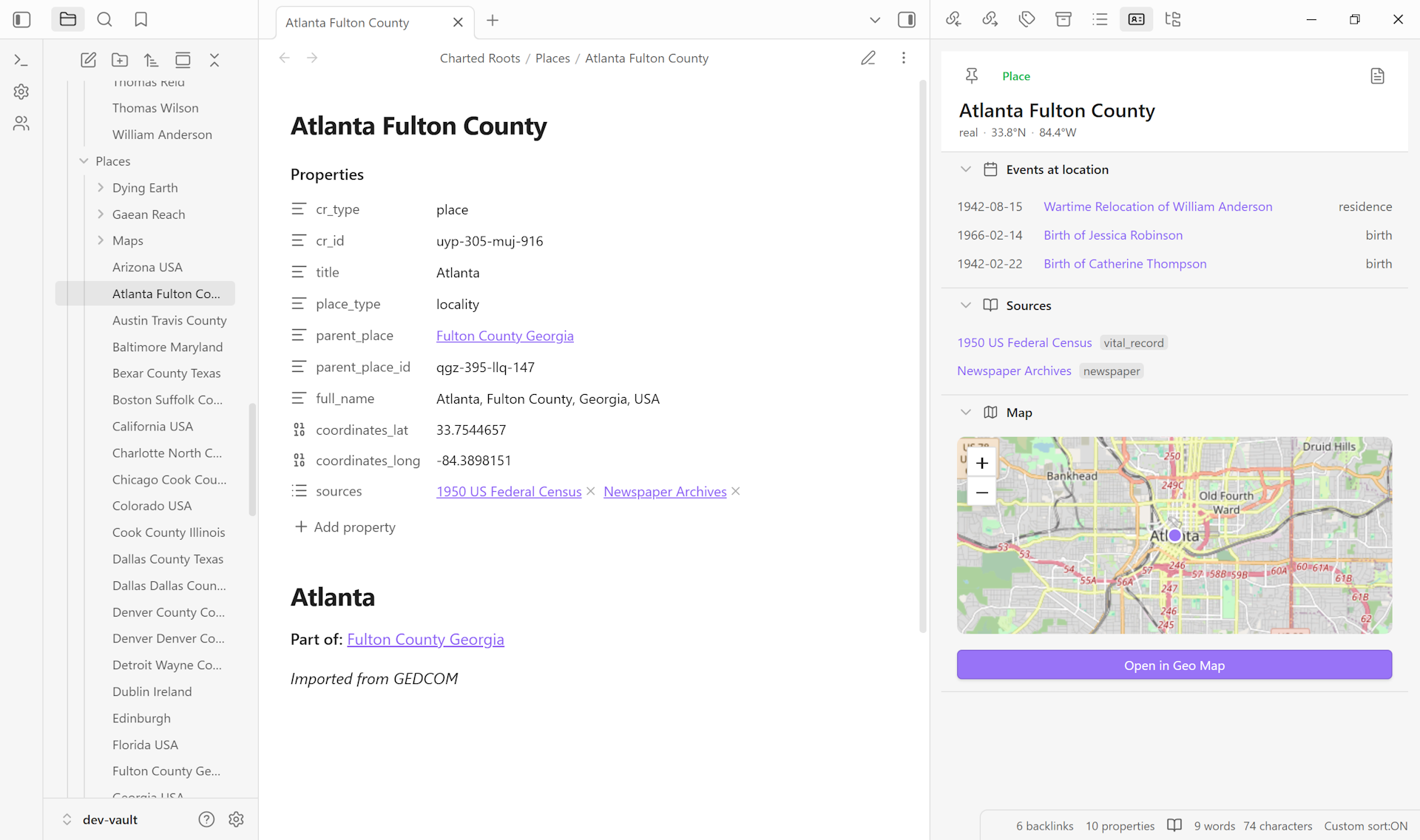This screenshot has height=840, width=1420.
Task: Open the outgoing links panel tab
Action: click(990, 20)
